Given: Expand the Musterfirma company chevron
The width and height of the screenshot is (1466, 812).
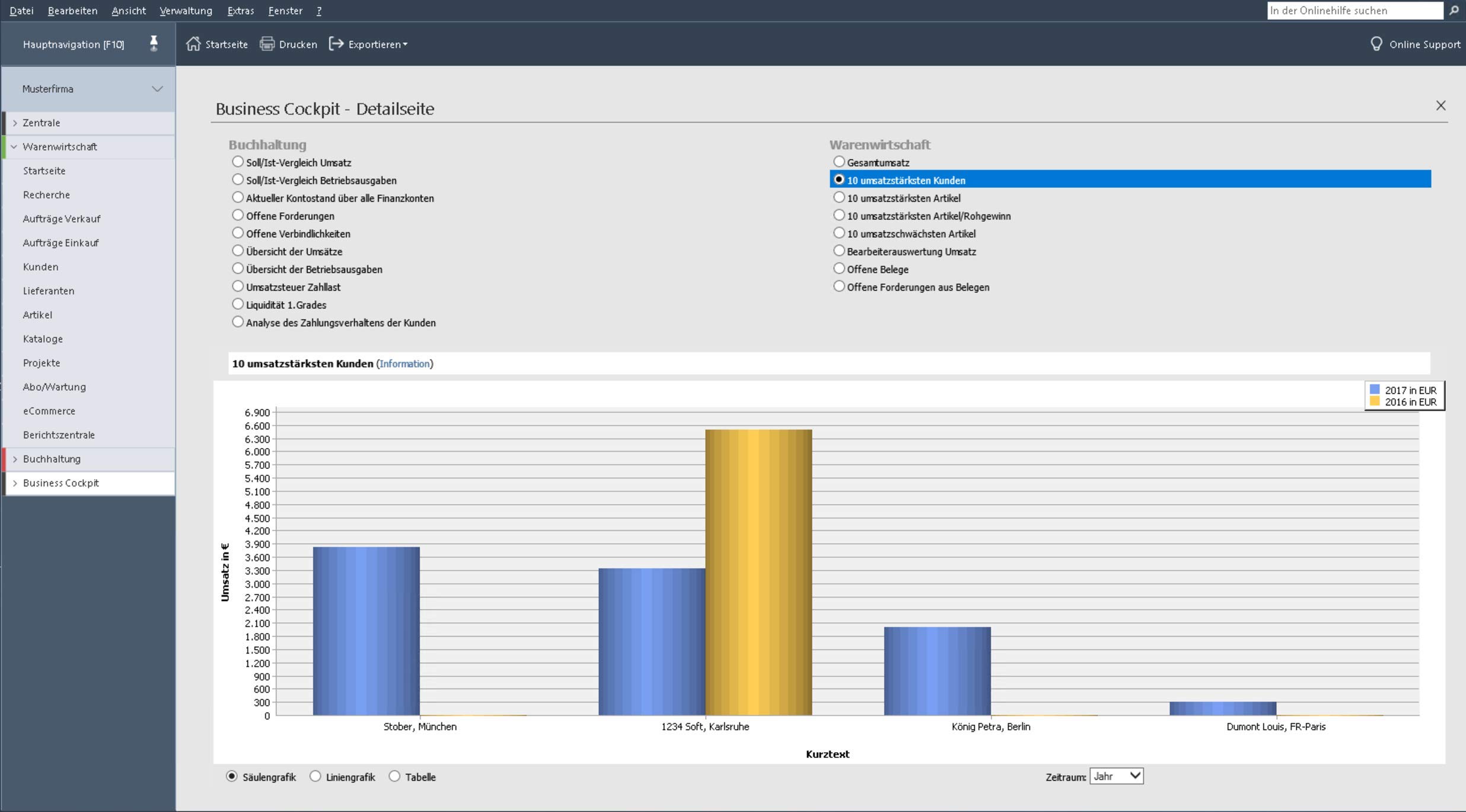Looking at the screenshot, I should pyautogui.click(x=157, y=89).
